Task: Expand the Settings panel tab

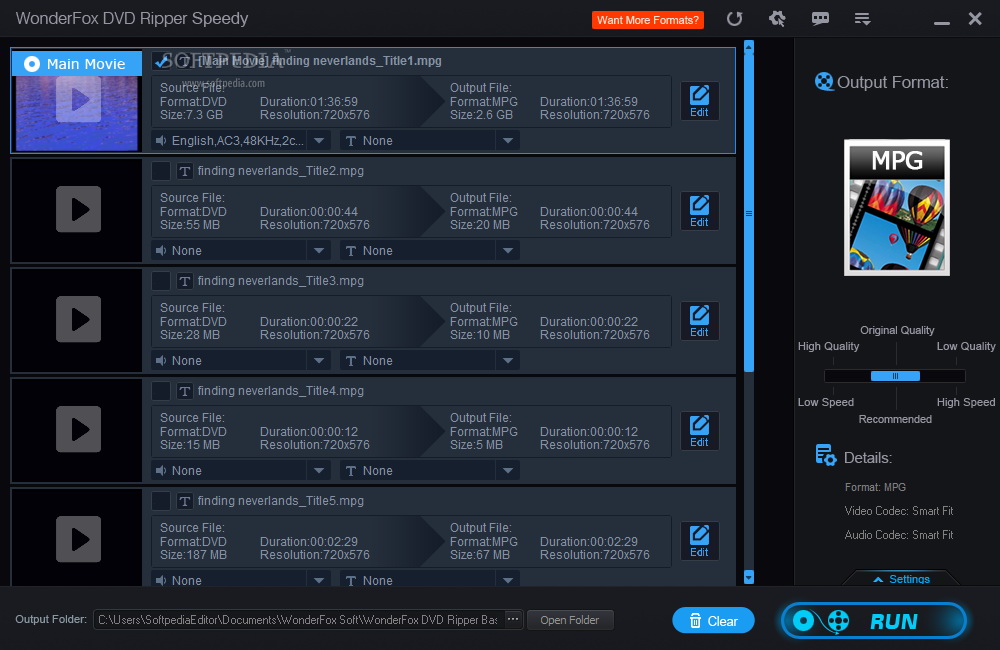Action: (901, 579)
